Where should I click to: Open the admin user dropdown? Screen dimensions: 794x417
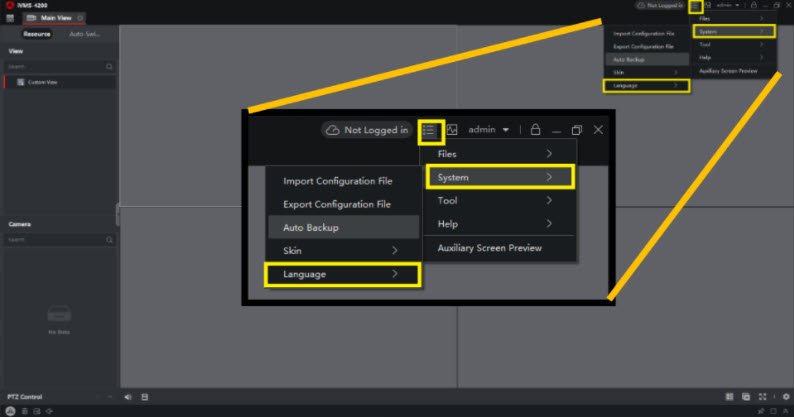tap(727, 6)
